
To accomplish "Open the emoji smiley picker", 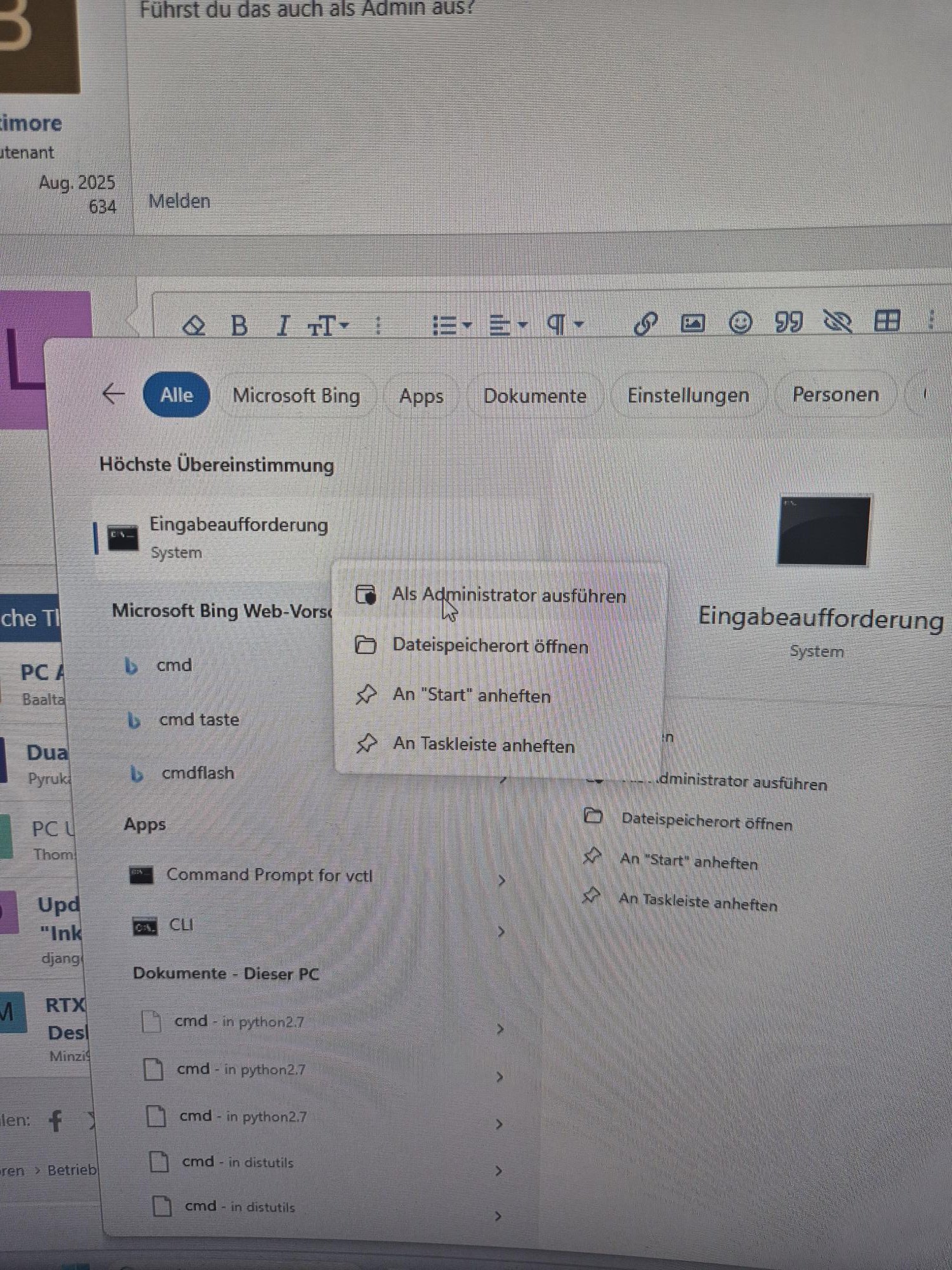I will [x=740, y=323].
